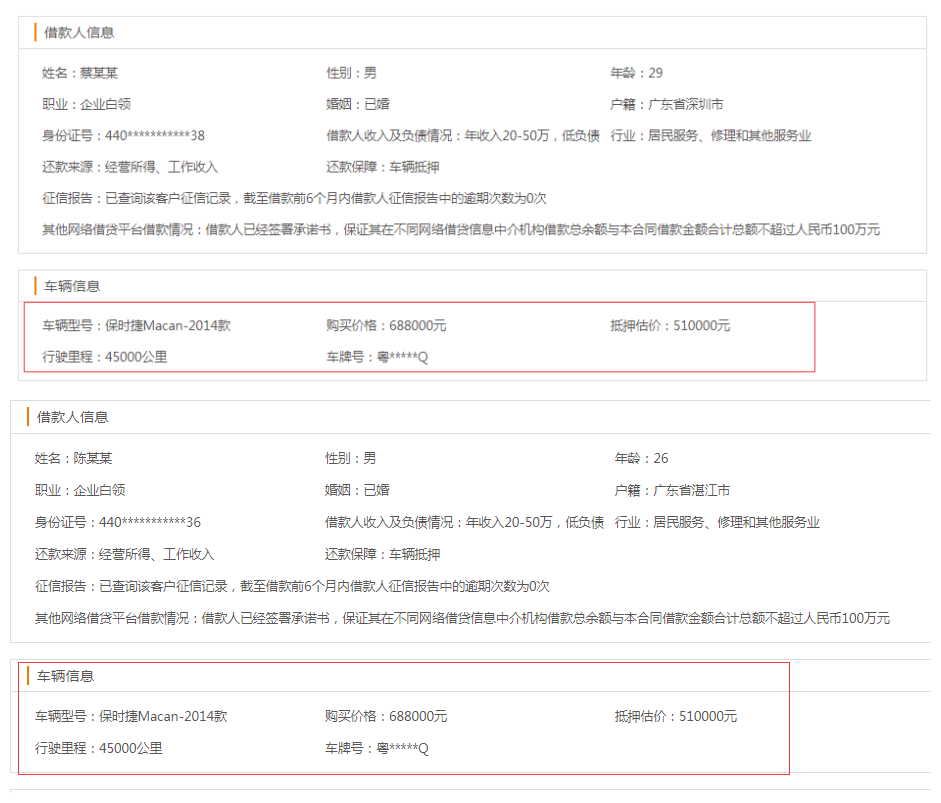Click 户籍：广东省湛江市 text

tap(672, 490)
